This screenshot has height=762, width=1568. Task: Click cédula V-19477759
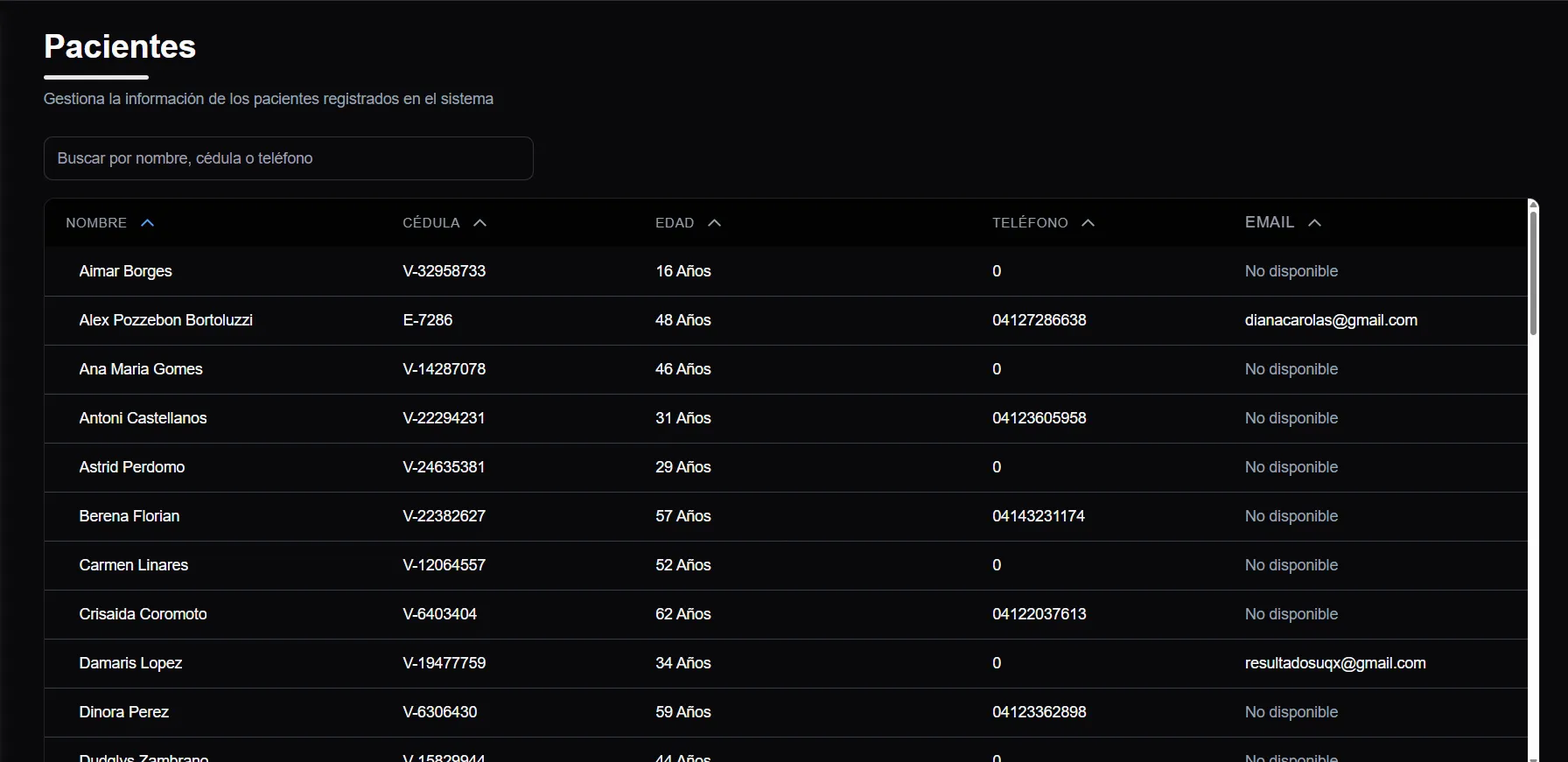pos(444,663)
